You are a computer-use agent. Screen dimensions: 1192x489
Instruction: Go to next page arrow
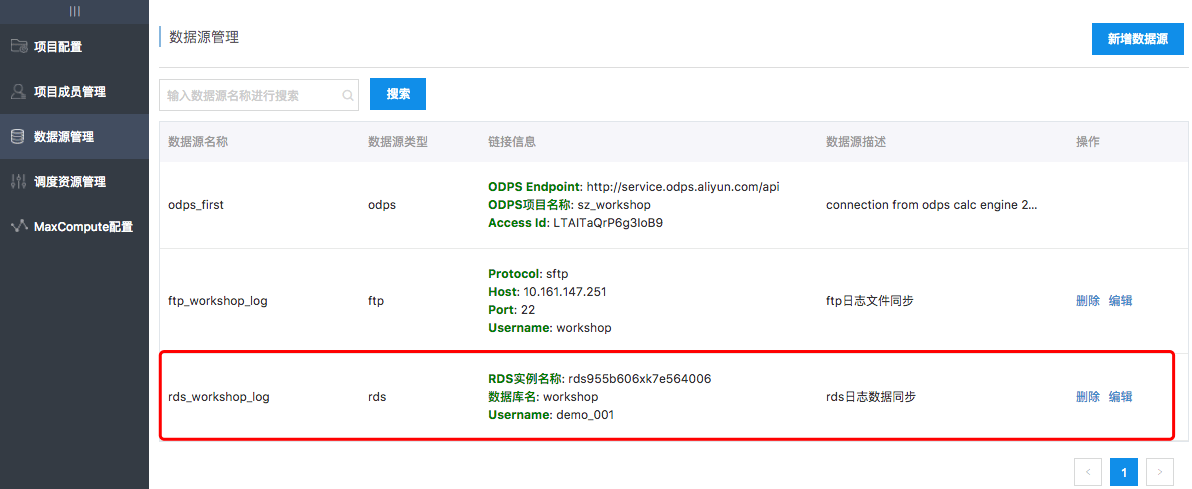(1159, 472)
